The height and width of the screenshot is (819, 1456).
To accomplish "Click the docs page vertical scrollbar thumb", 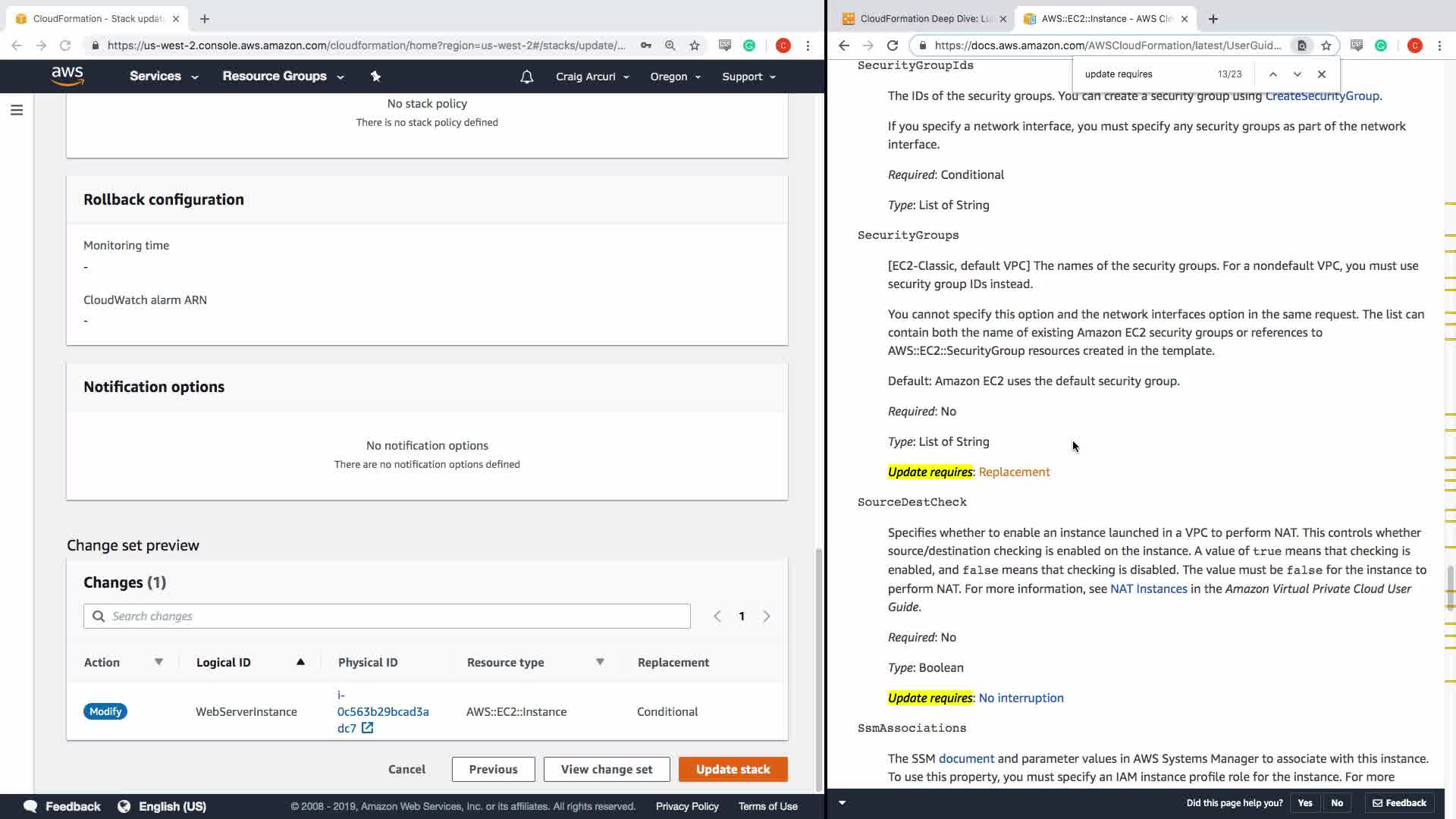I will pos(1450,588).
